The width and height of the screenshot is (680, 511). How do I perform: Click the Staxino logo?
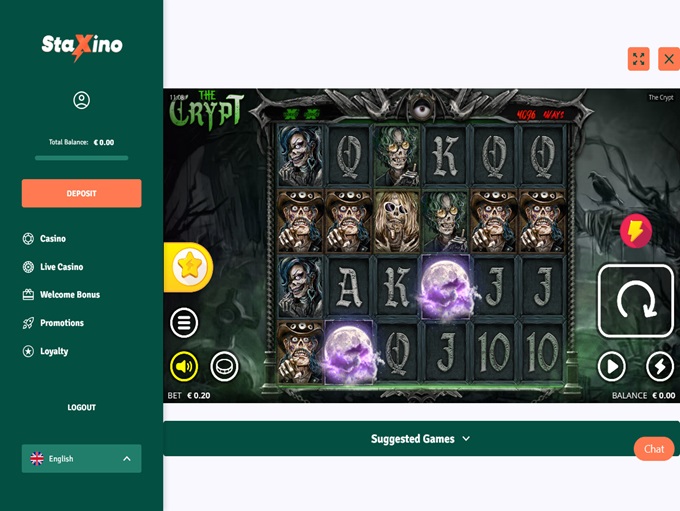pos(82,46)
